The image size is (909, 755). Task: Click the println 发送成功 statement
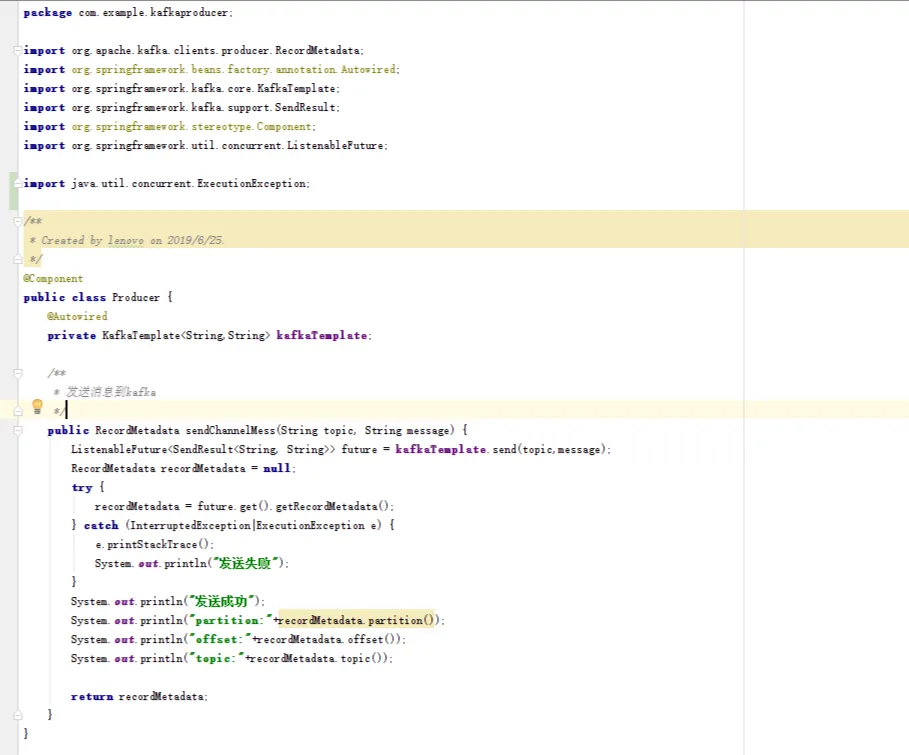click(168, 601)
